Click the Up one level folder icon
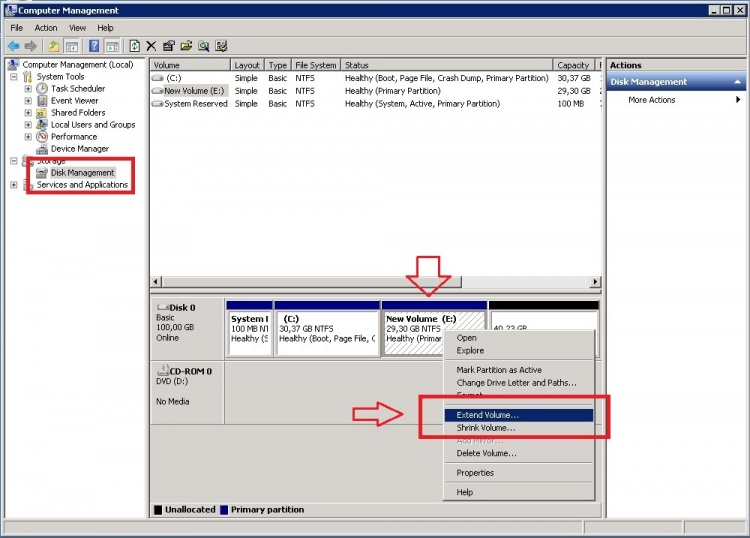The width and height of the screenshot is (750, 538). (x=54, y=46)
